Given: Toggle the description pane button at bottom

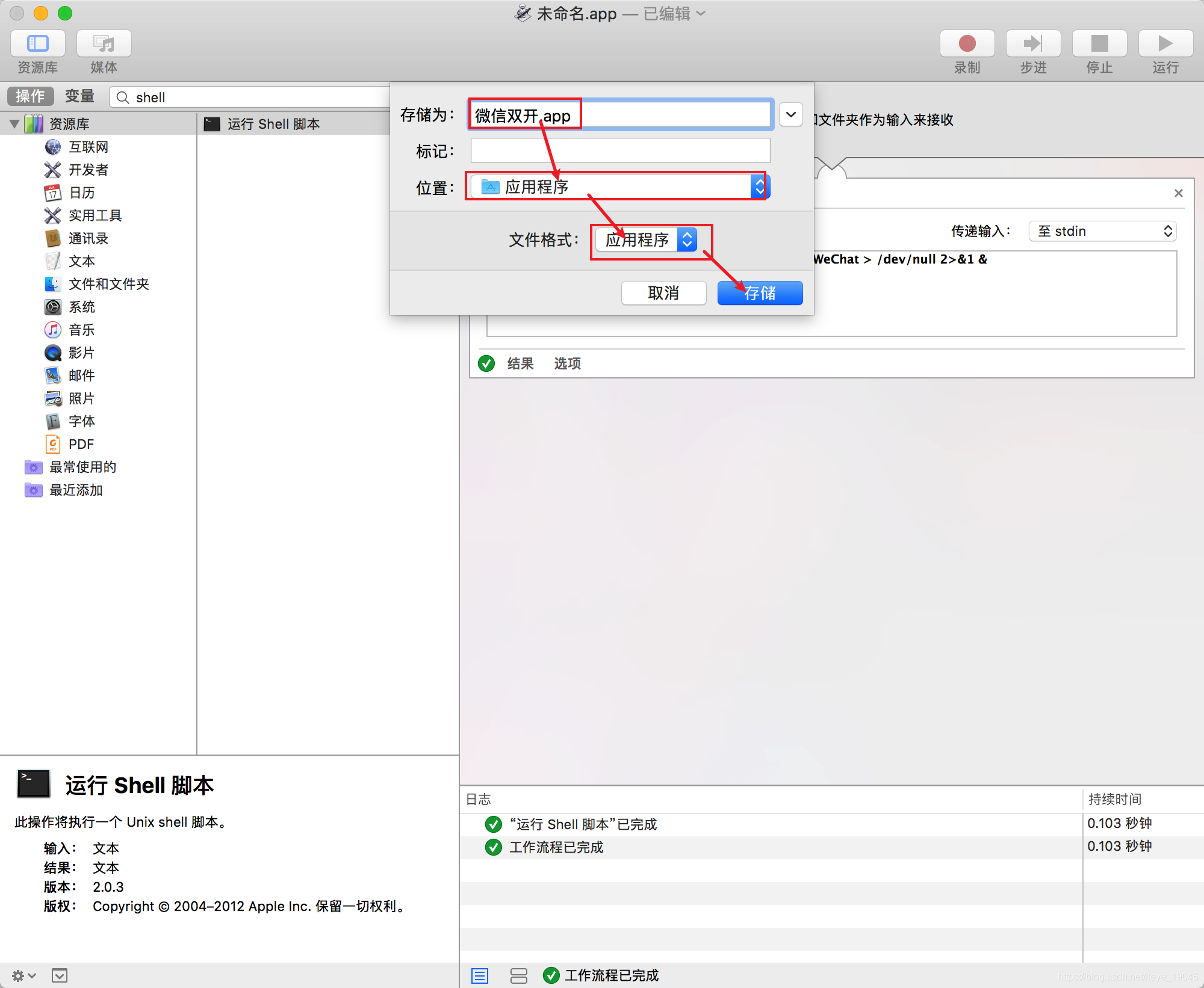Looking at the screenshot, I should point(60,975).
